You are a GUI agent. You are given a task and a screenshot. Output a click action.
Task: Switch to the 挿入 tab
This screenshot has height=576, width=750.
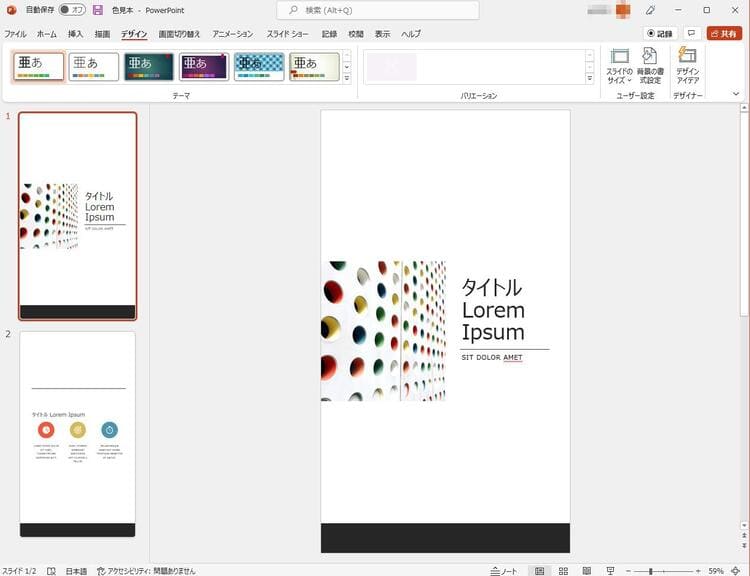click(x=75, y=34)
